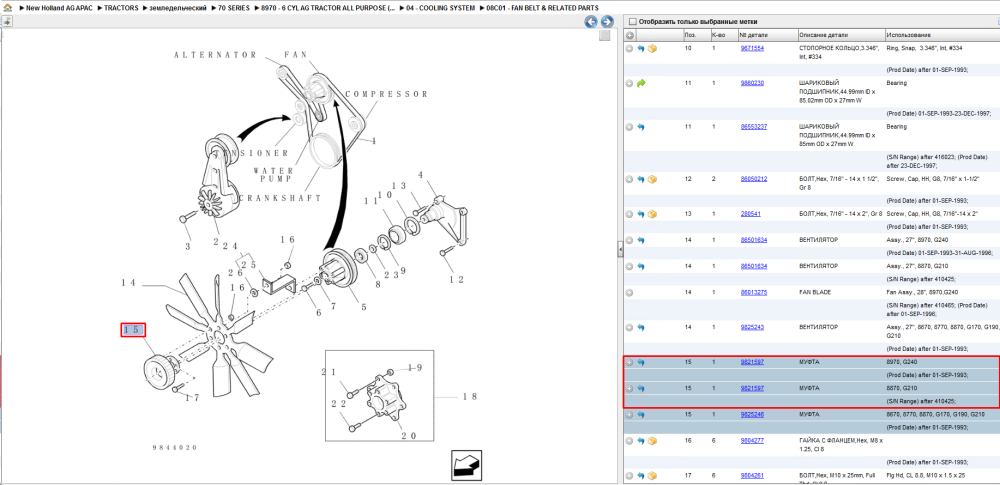This screenshot has width=1000, height=485.
Task: Click the 'Поз.' column header
Action: [x=695, y=34]
